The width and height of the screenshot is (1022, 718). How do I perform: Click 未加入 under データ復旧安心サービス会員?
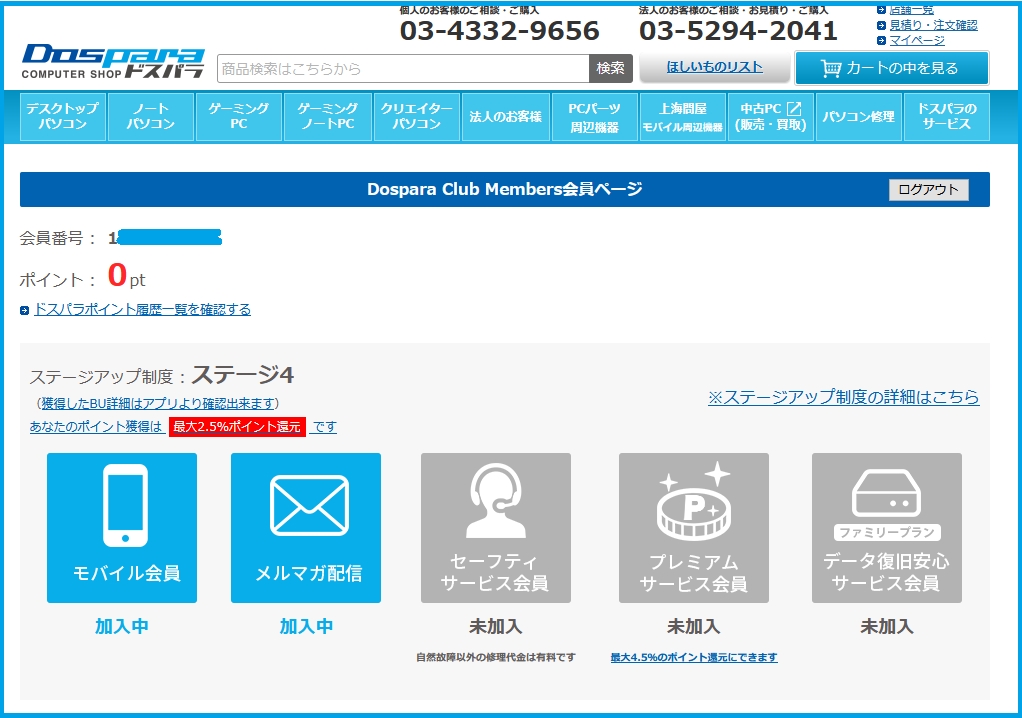pyautogui.click(x=886, y=627)
